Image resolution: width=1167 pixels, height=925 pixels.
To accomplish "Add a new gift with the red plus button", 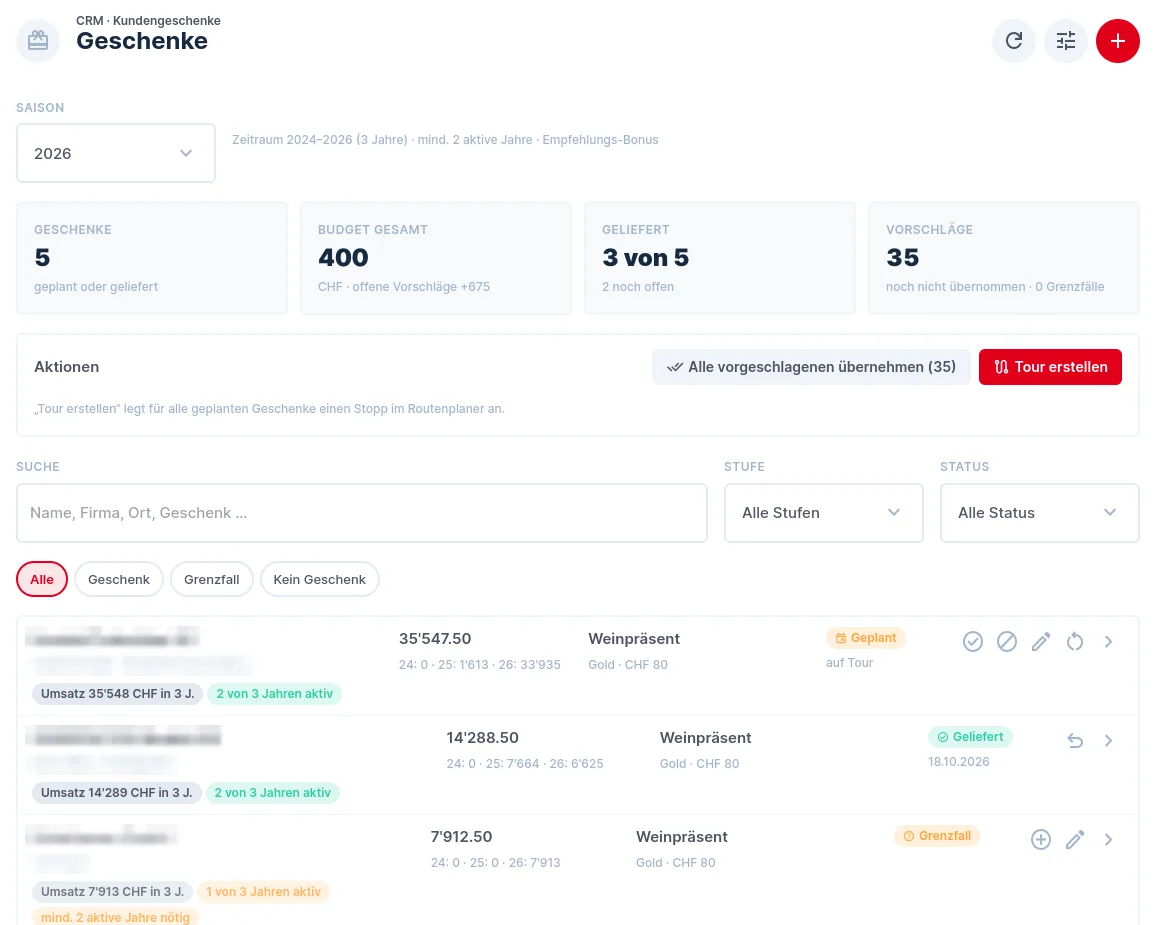I will click(1118, 41).
